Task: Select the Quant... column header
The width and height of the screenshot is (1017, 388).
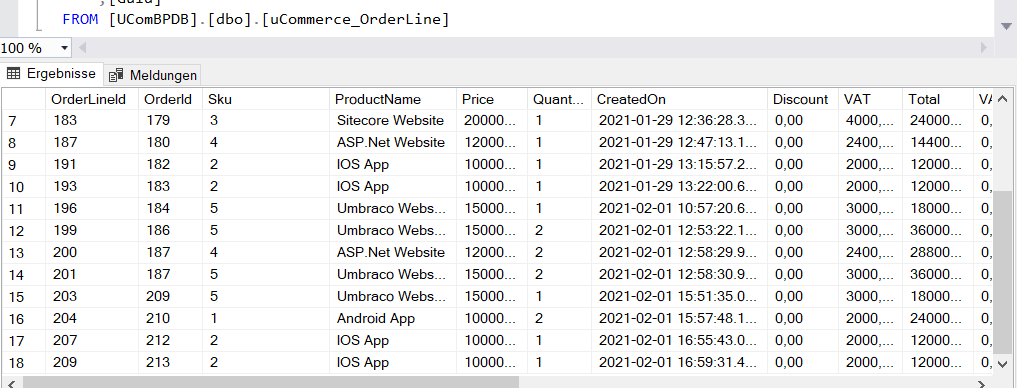Action: point(559,99)
